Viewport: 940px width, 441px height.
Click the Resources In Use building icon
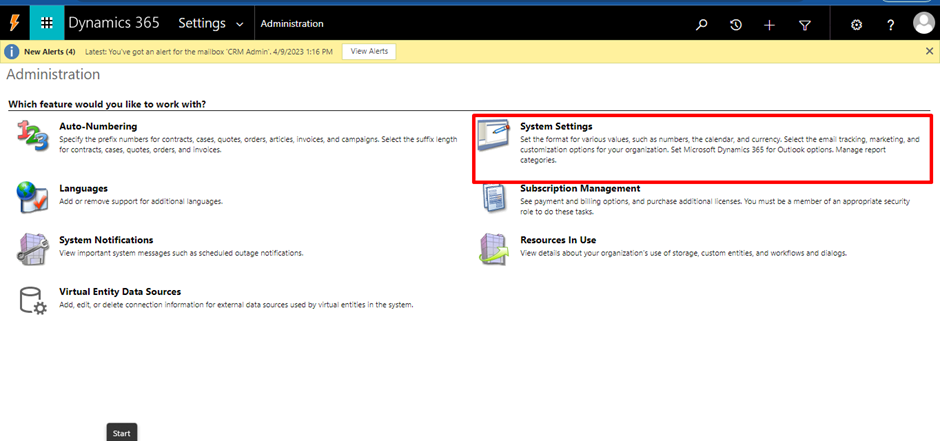click(x=493, y=249)
